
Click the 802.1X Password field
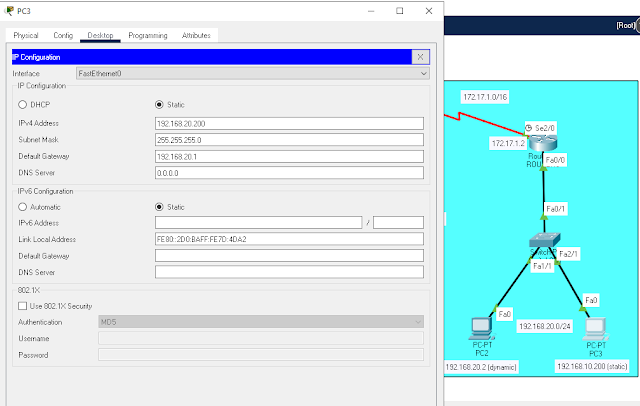point(261,355)
